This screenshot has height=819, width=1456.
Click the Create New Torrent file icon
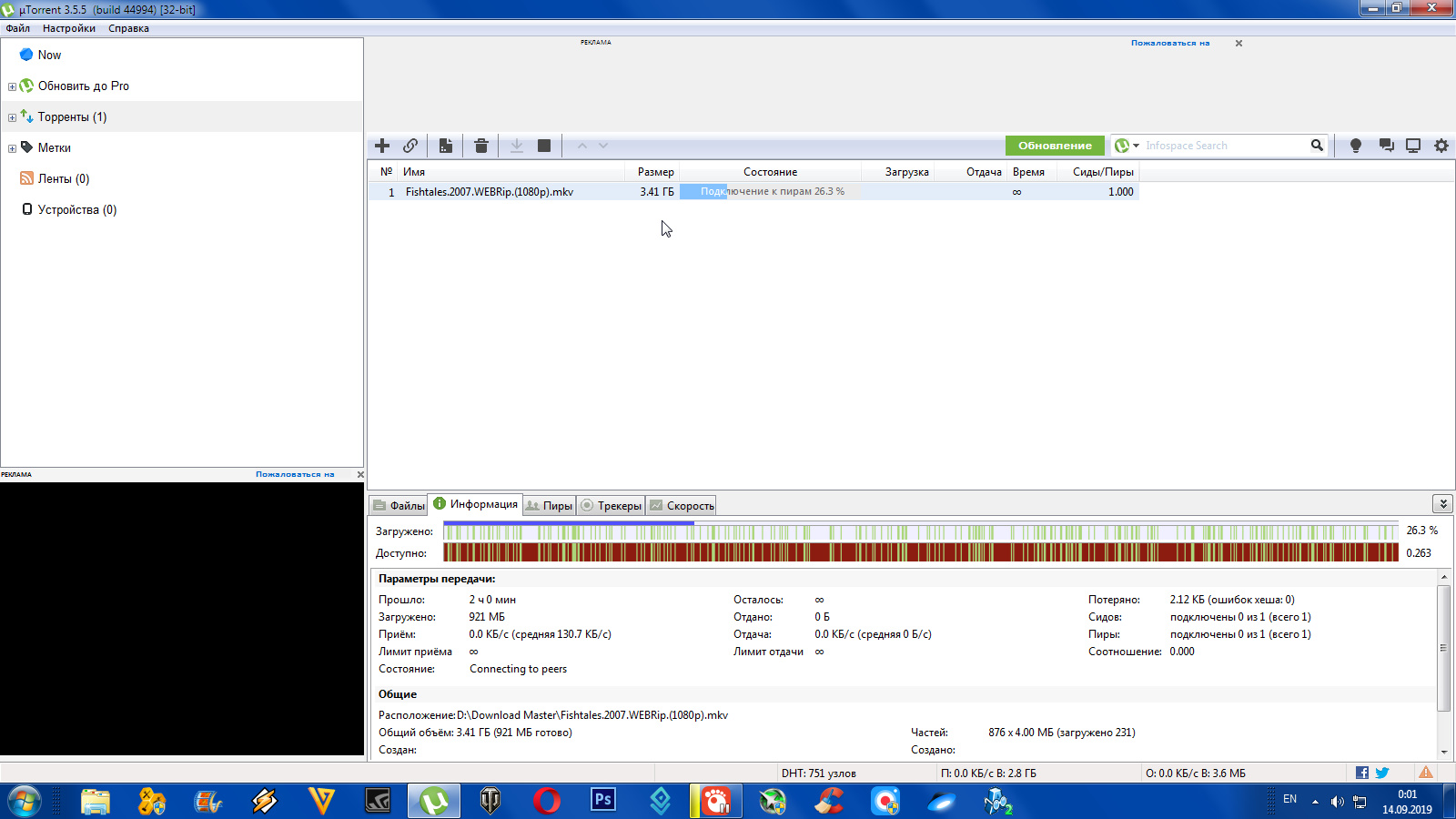[x=446, y=146]
